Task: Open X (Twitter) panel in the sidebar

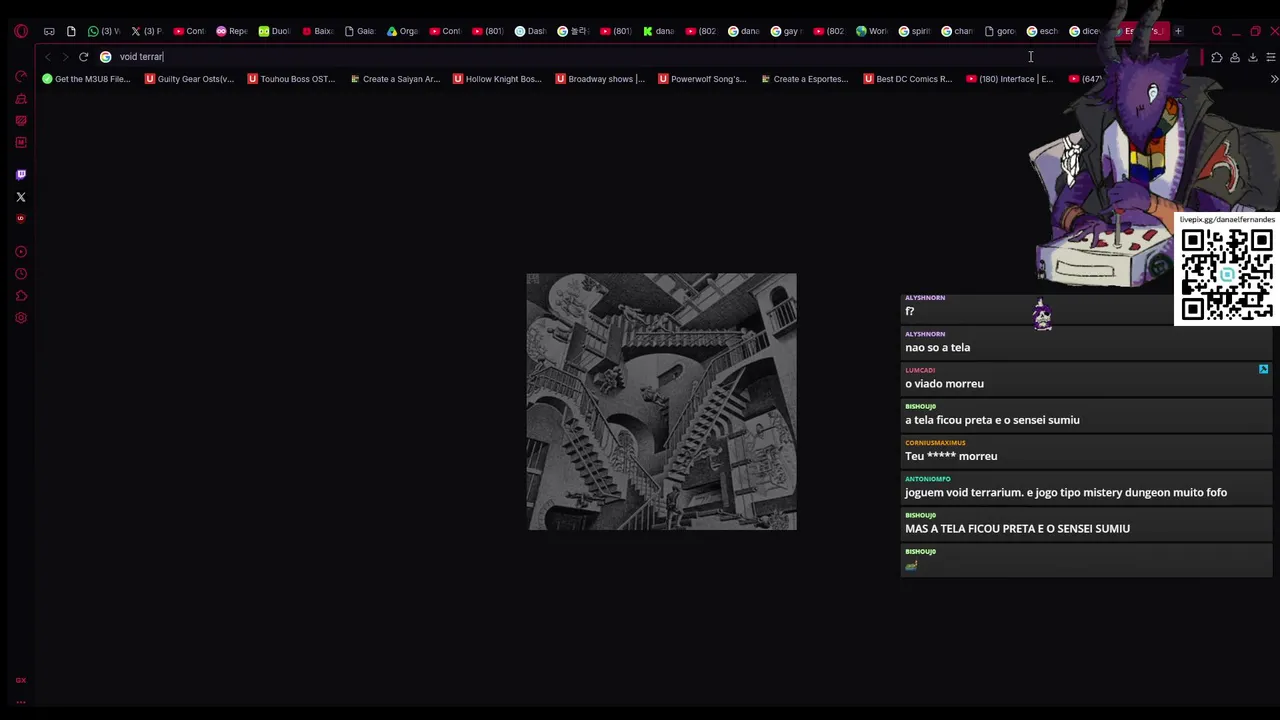Action: click(21, 197)
